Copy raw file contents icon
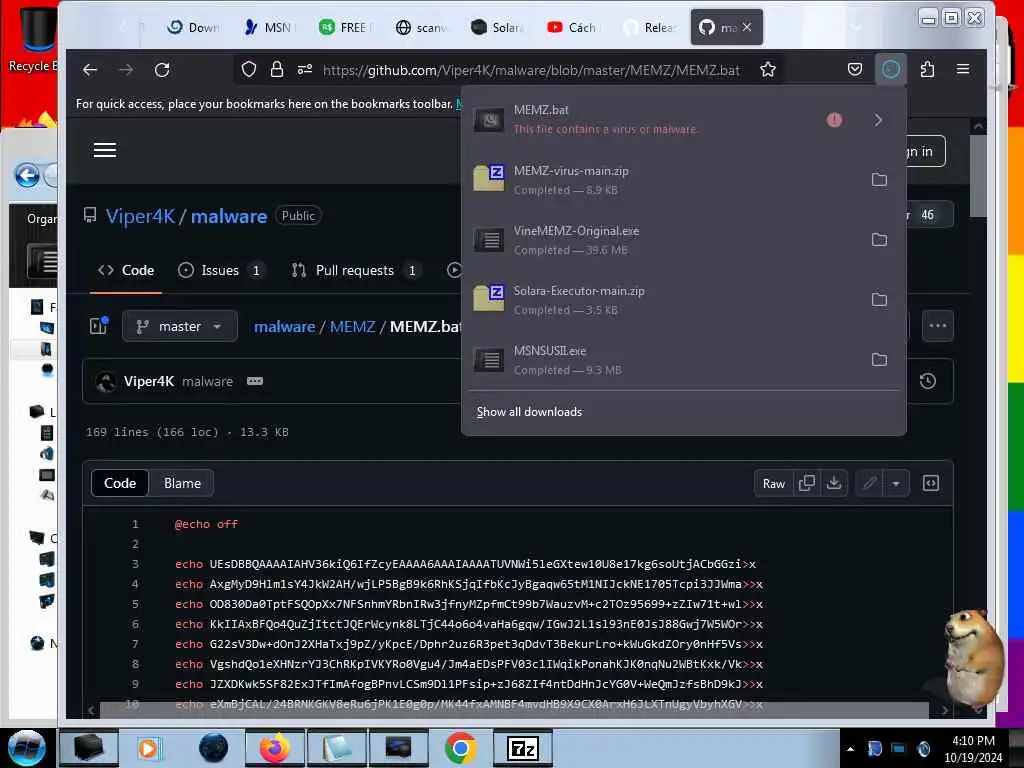 tap(807, 483)
